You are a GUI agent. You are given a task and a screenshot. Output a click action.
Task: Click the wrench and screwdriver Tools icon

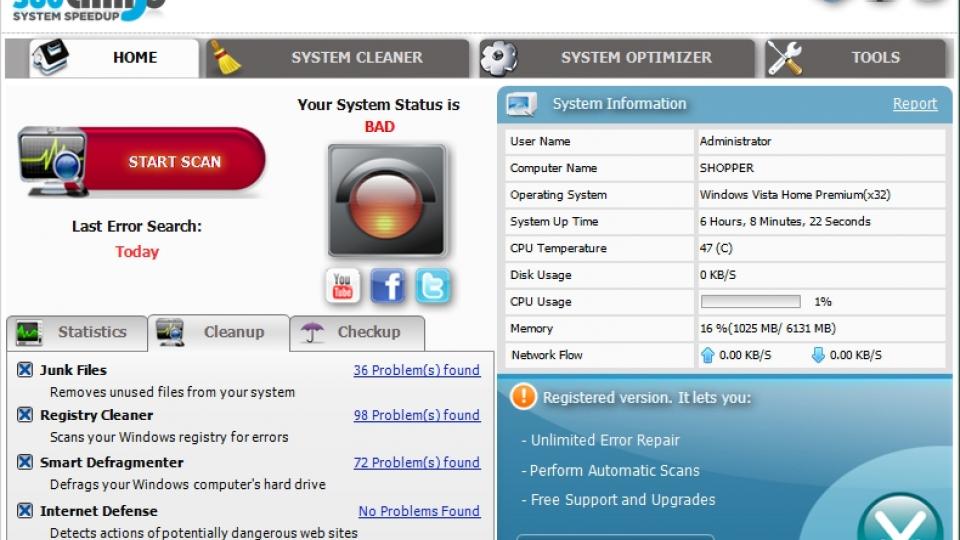(x=784, y=58)
